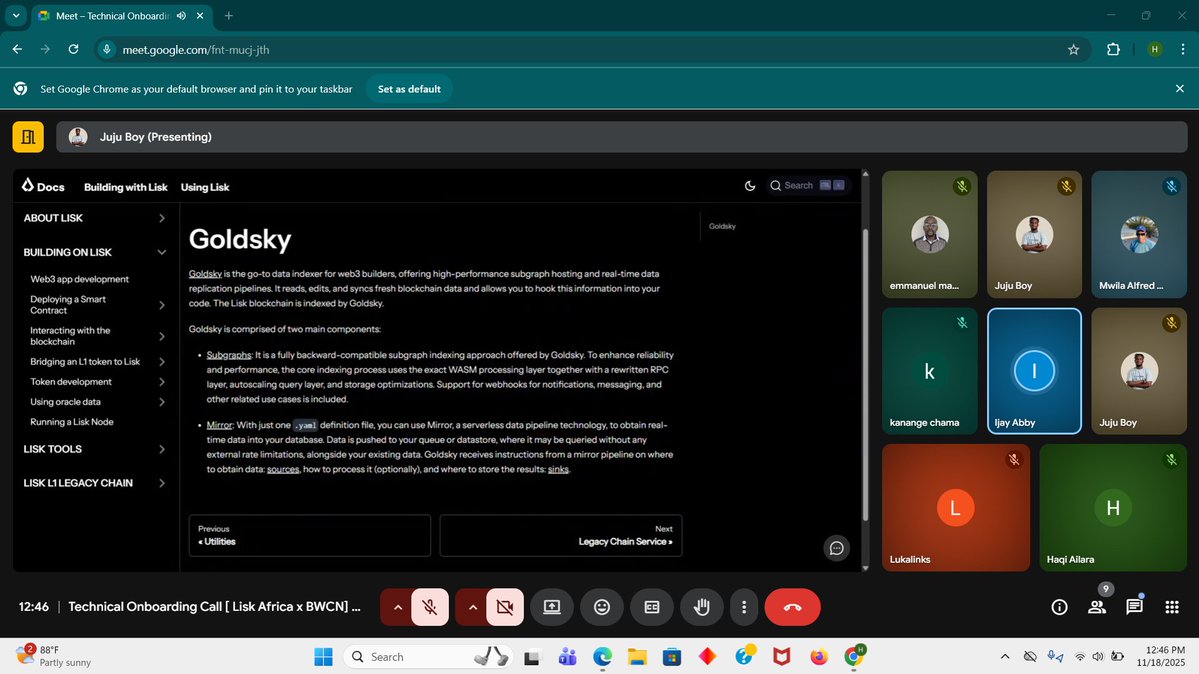Show hidden system tray icons
Image resolution: width=1199 pixels, height=674 pixels.
(x=1005, y=656)
